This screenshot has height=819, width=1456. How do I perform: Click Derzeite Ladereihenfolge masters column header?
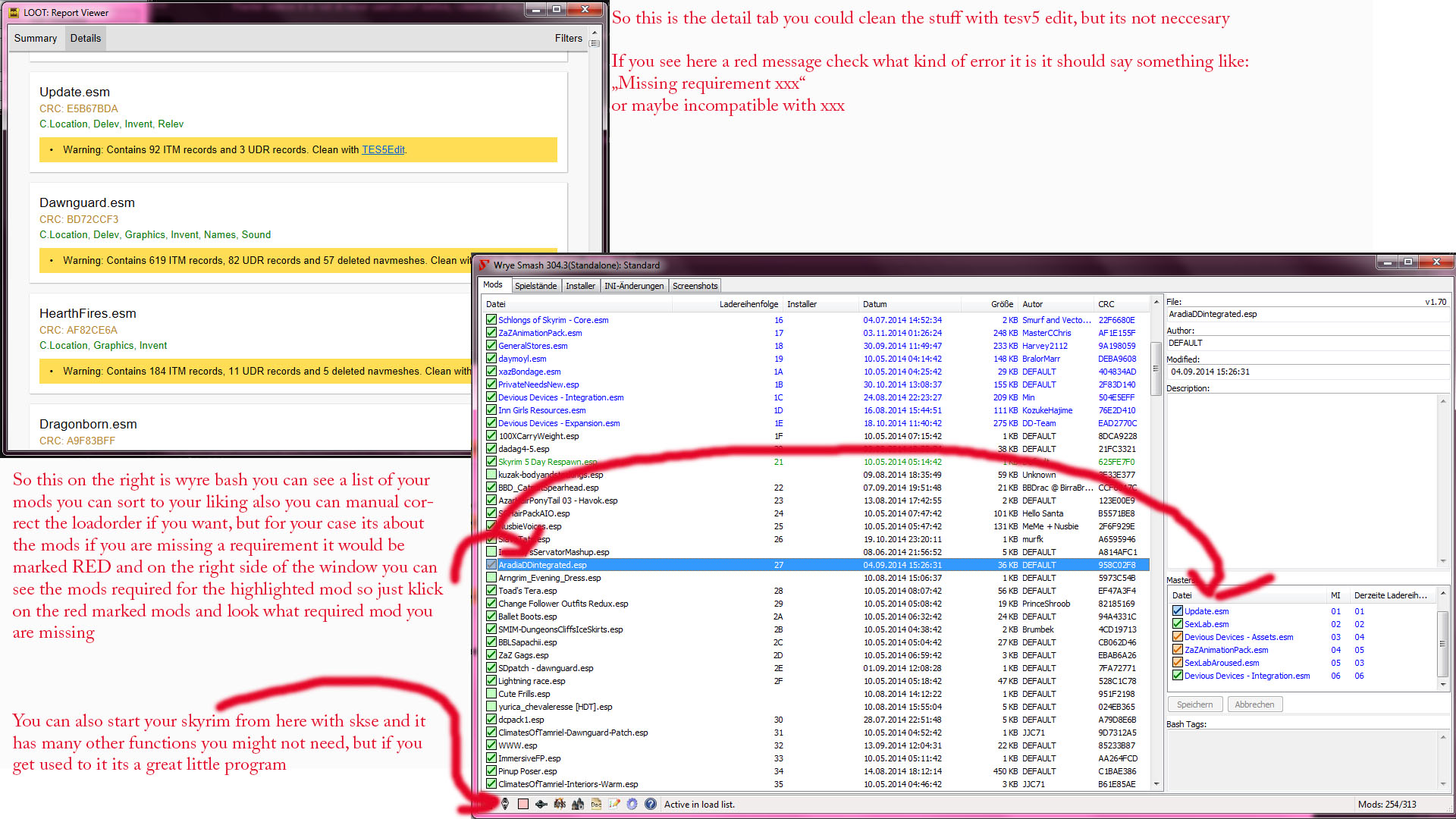(1393, 595)
